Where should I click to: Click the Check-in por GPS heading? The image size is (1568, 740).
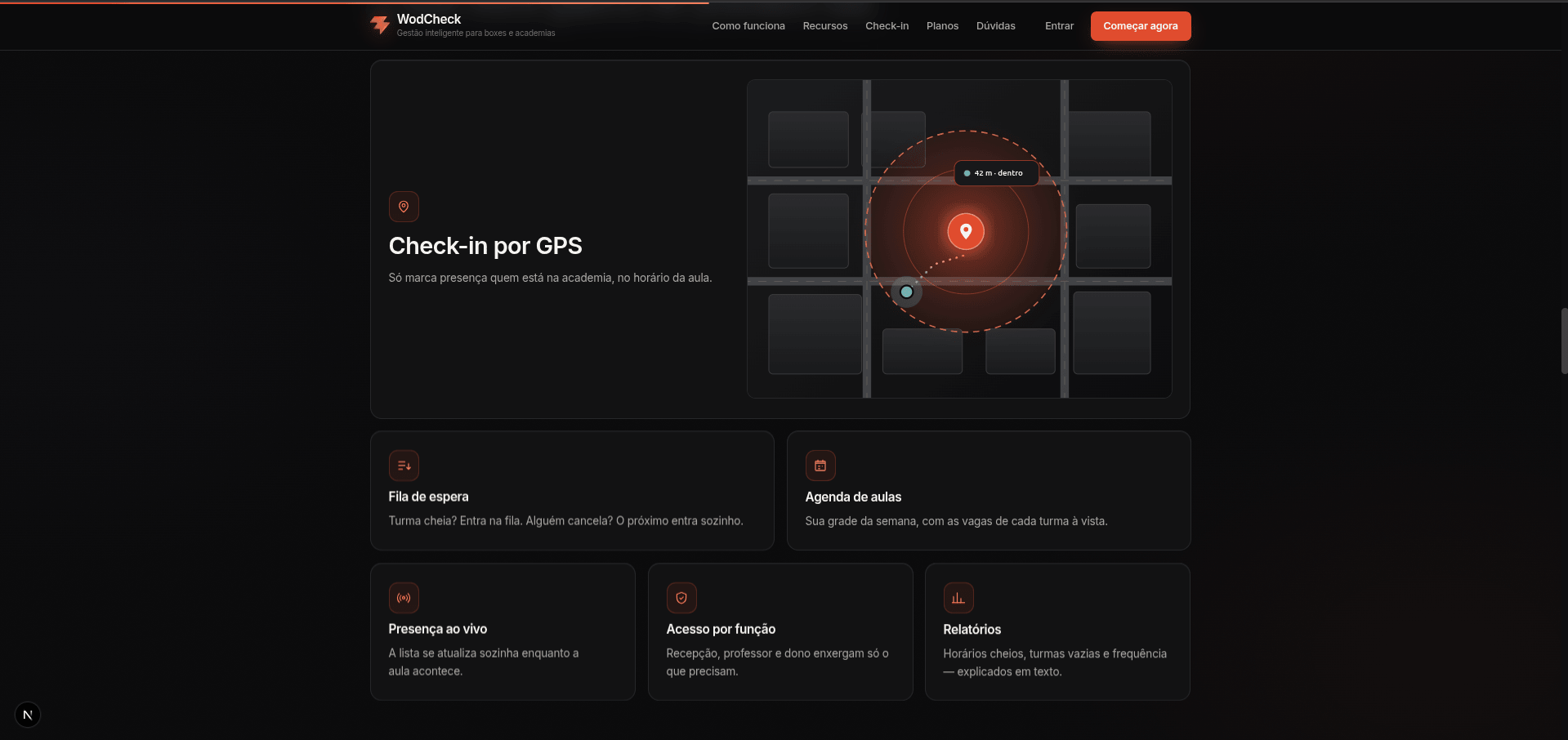pyautogui.click(x=485, y=246)
